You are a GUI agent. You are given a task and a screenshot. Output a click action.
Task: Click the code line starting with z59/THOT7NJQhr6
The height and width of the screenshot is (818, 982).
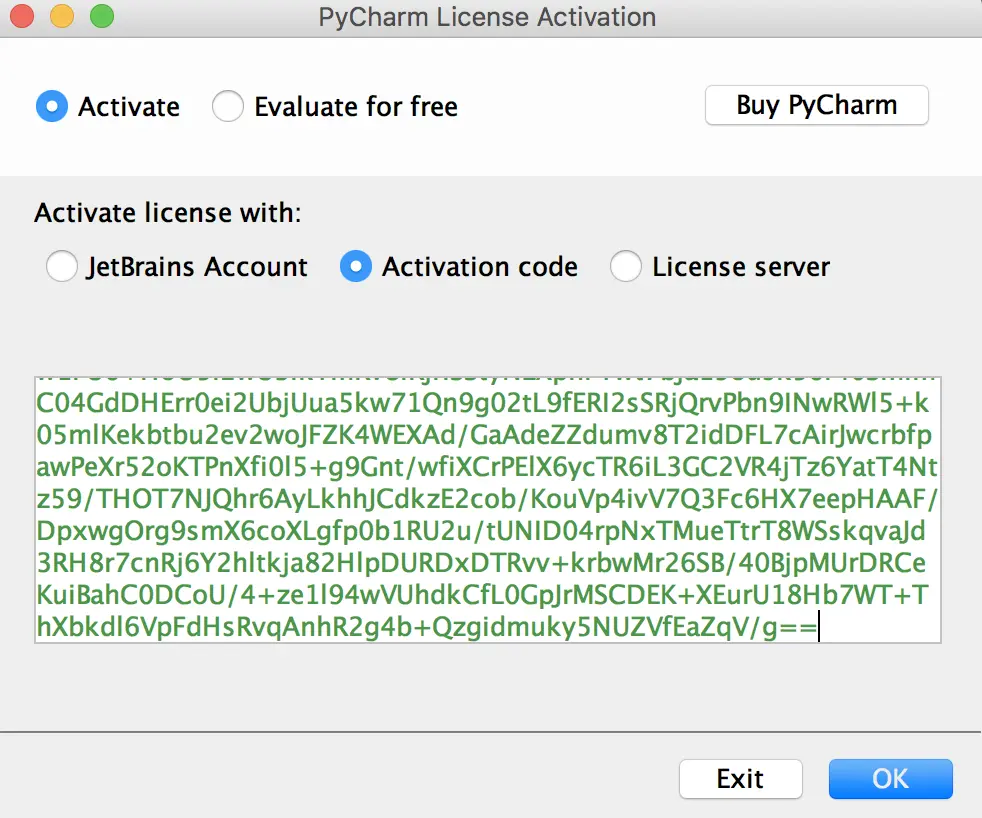click(x=487, y=499)
